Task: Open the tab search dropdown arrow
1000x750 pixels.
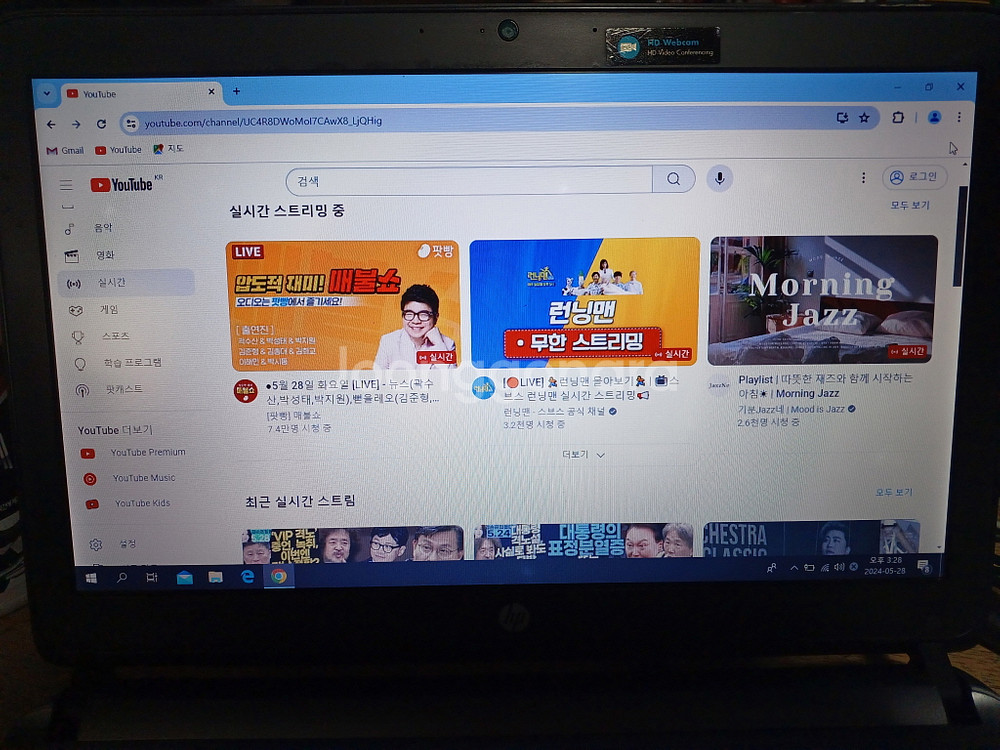Action: 47,93
